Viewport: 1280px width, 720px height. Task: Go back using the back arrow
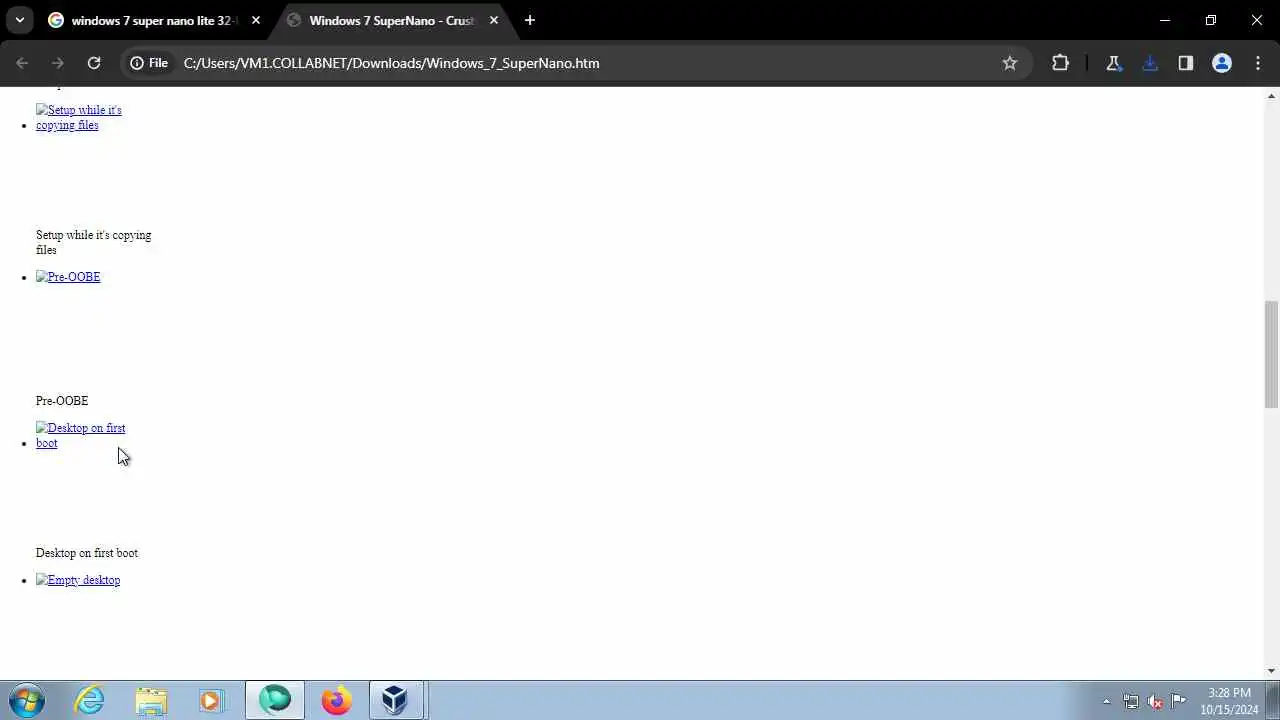click(x=22, y=63)
